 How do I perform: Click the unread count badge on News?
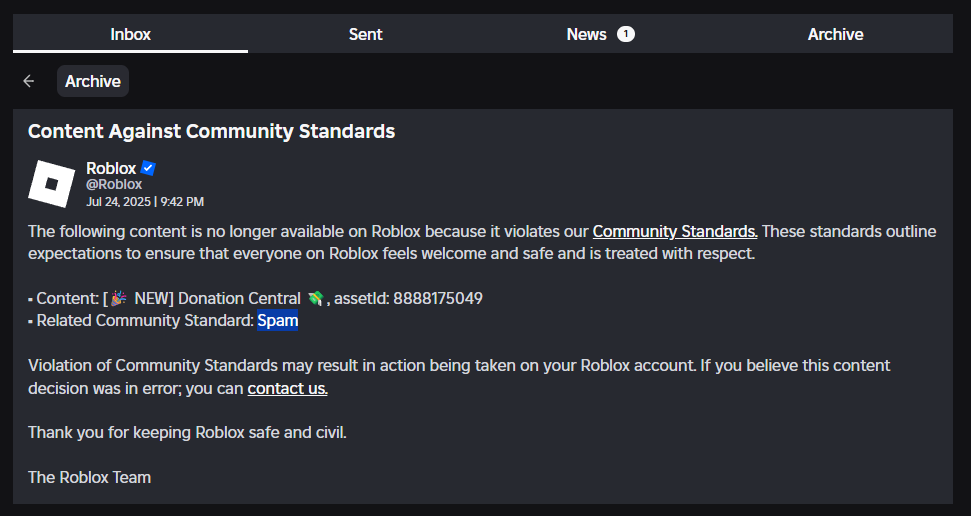point(625,34)
